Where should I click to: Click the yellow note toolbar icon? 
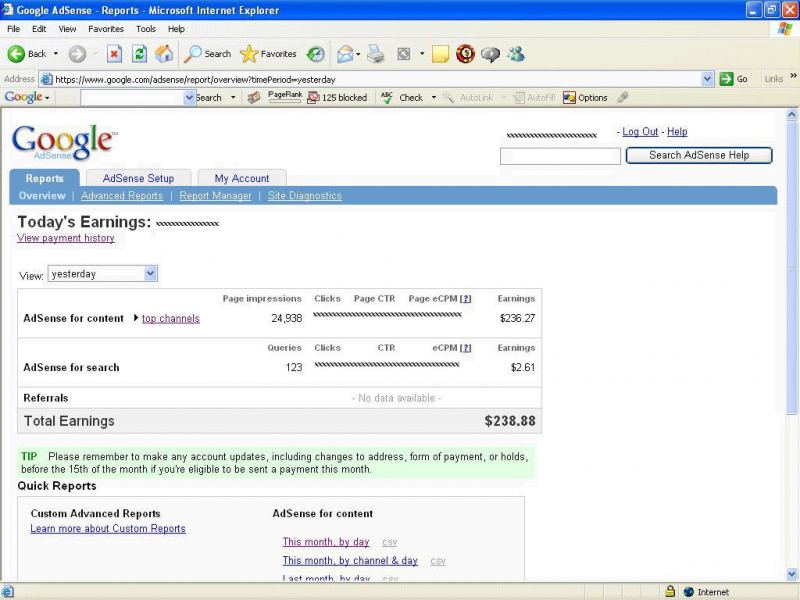tap(440, 54)
